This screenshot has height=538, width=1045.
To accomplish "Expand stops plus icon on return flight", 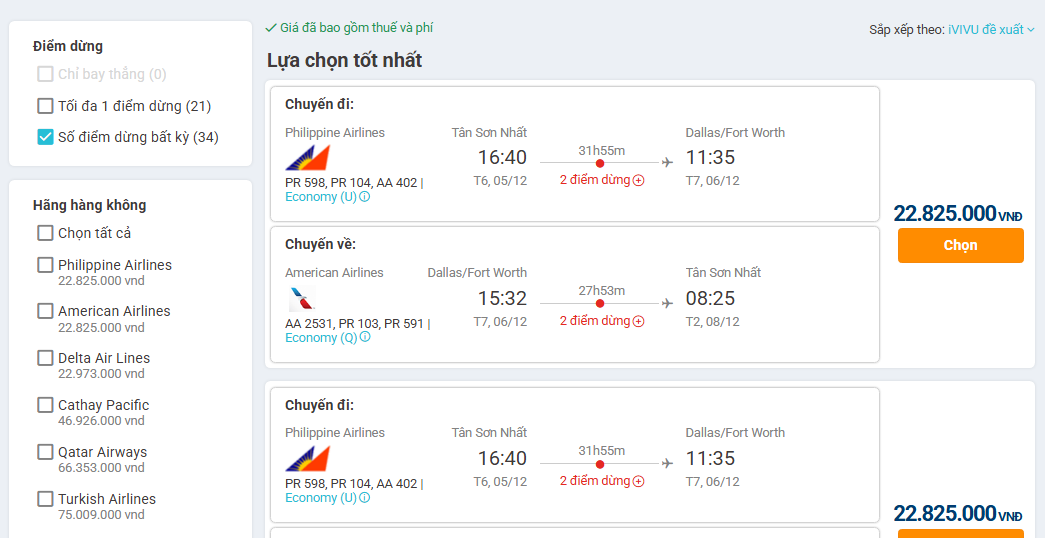I will click(x=638, y=321).
